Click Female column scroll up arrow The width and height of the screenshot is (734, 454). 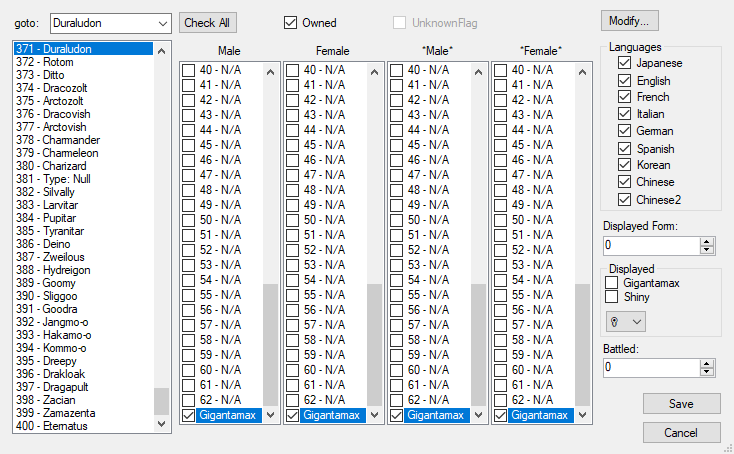pos(374,72)
